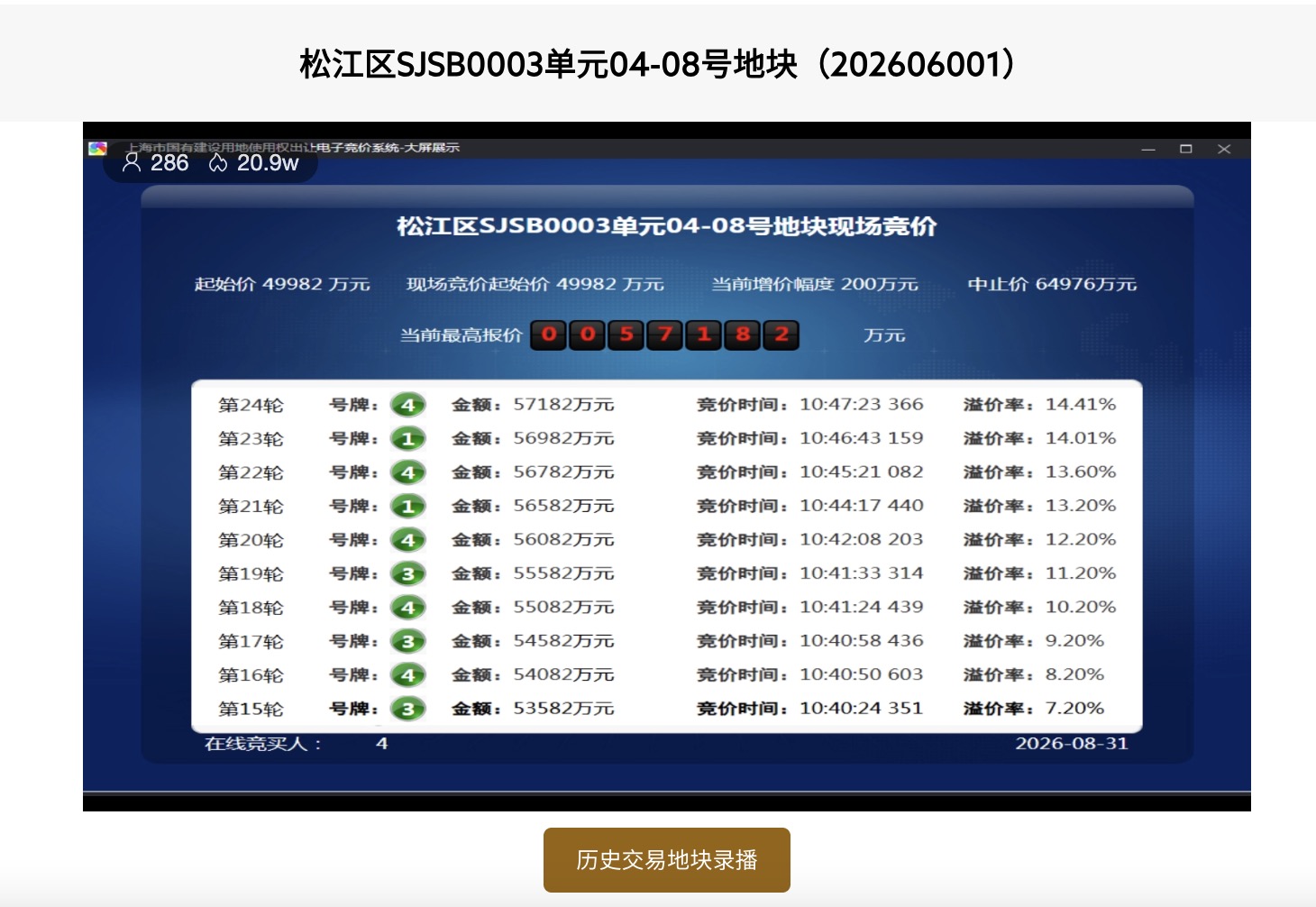Click bid time 10:47:23 366

[x=862, y=405]
